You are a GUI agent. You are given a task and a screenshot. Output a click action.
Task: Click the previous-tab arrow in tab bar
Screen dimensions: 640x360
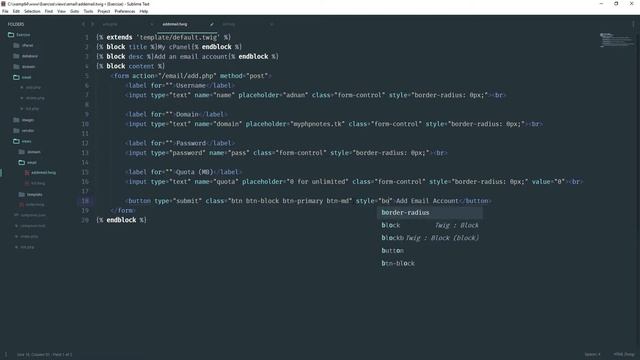[84, 24]
